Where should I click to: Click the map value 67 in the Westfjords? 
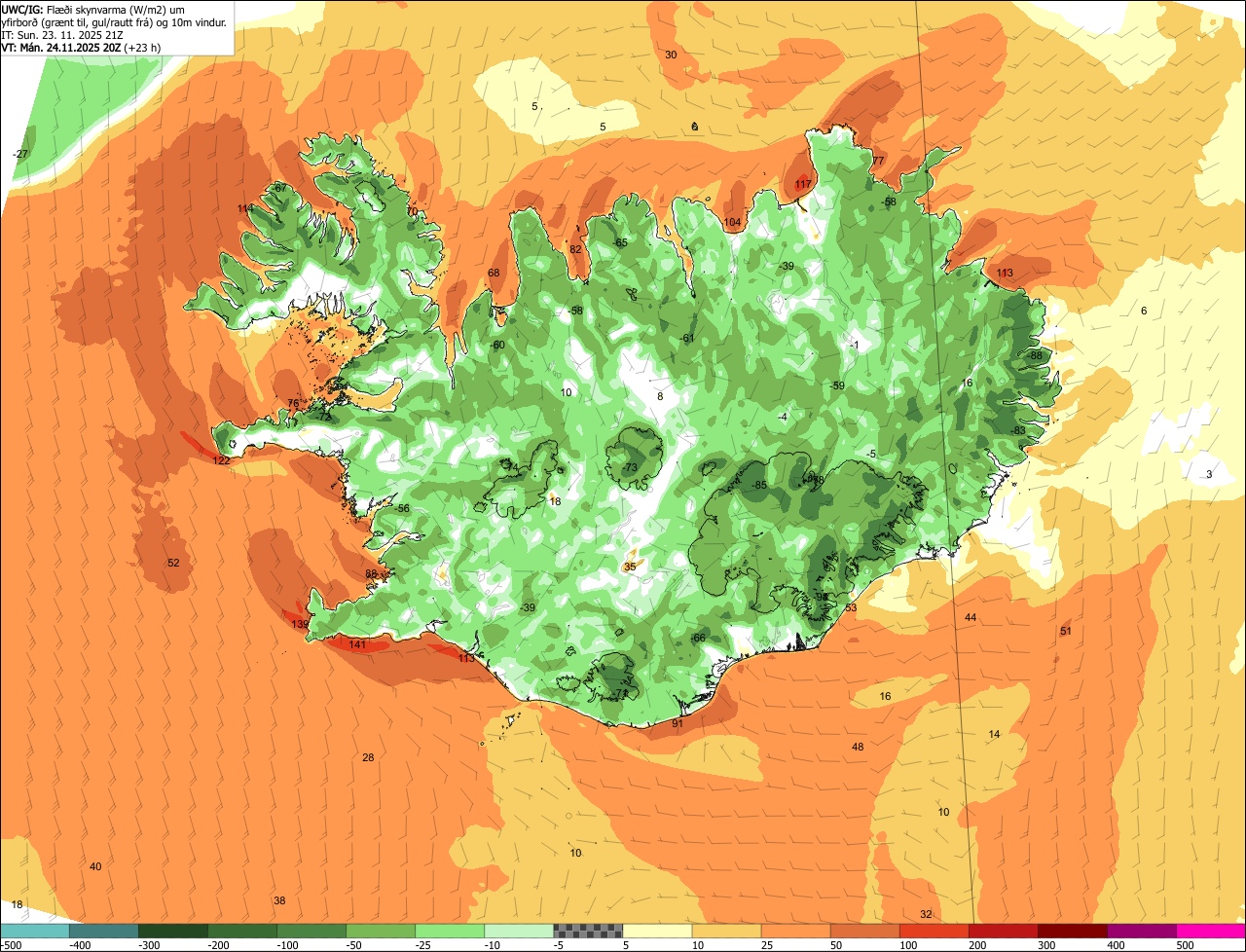pyautogui.click(x=280, y=187)
